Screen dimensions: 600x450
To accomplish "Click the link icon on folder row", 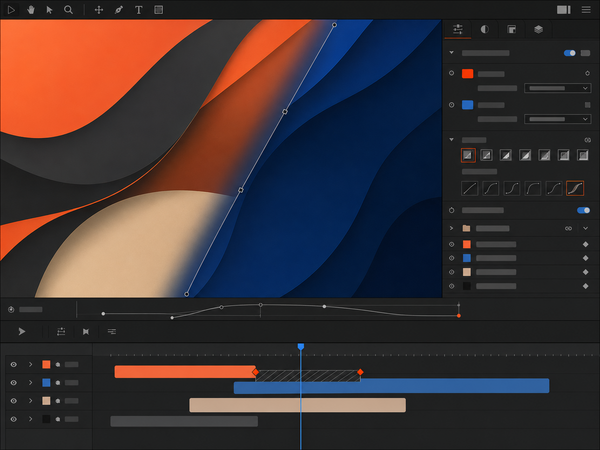I will (x=568, y=228).
